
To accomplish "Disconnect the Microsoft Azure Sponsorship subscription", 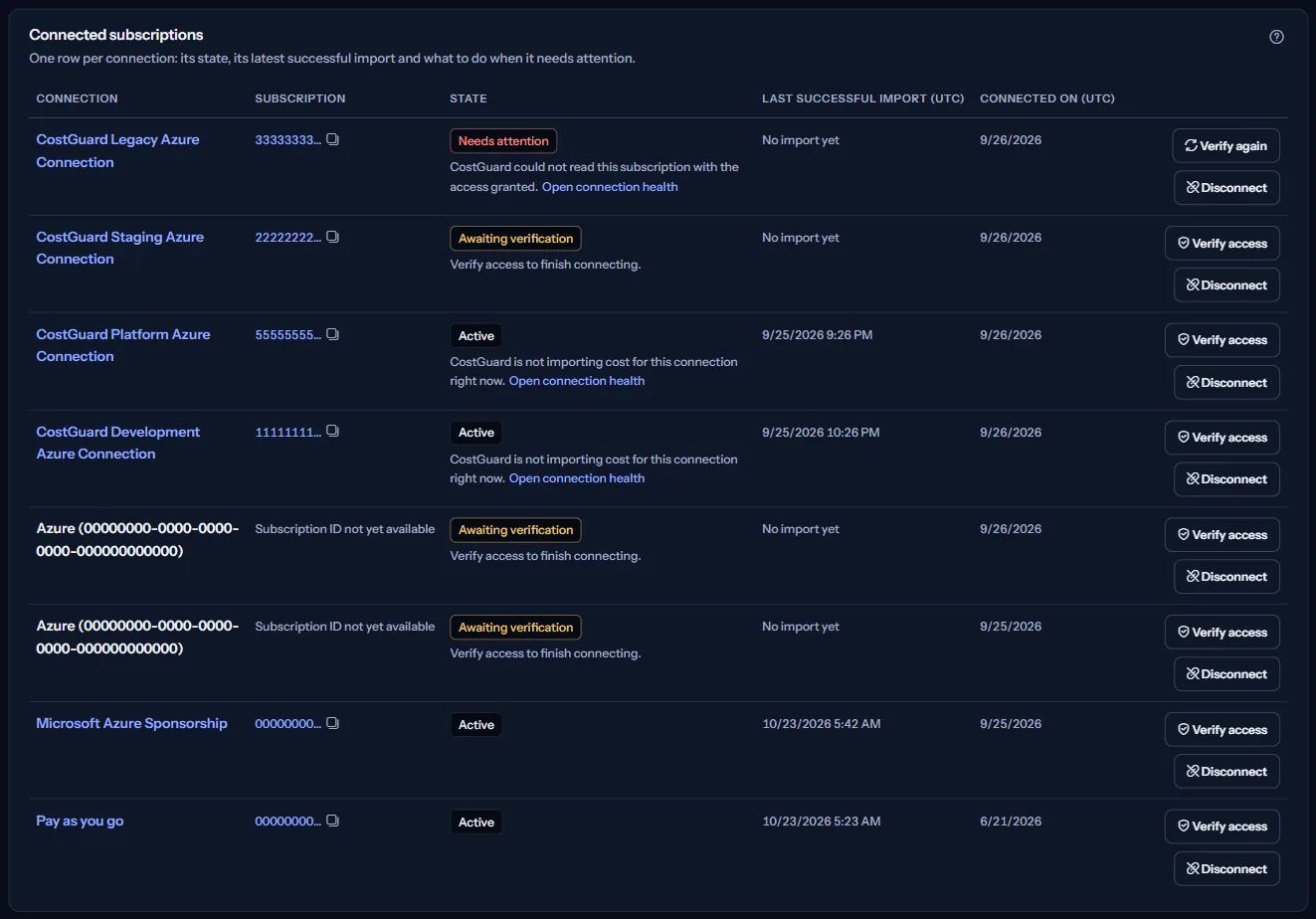I will (1226, 771).
